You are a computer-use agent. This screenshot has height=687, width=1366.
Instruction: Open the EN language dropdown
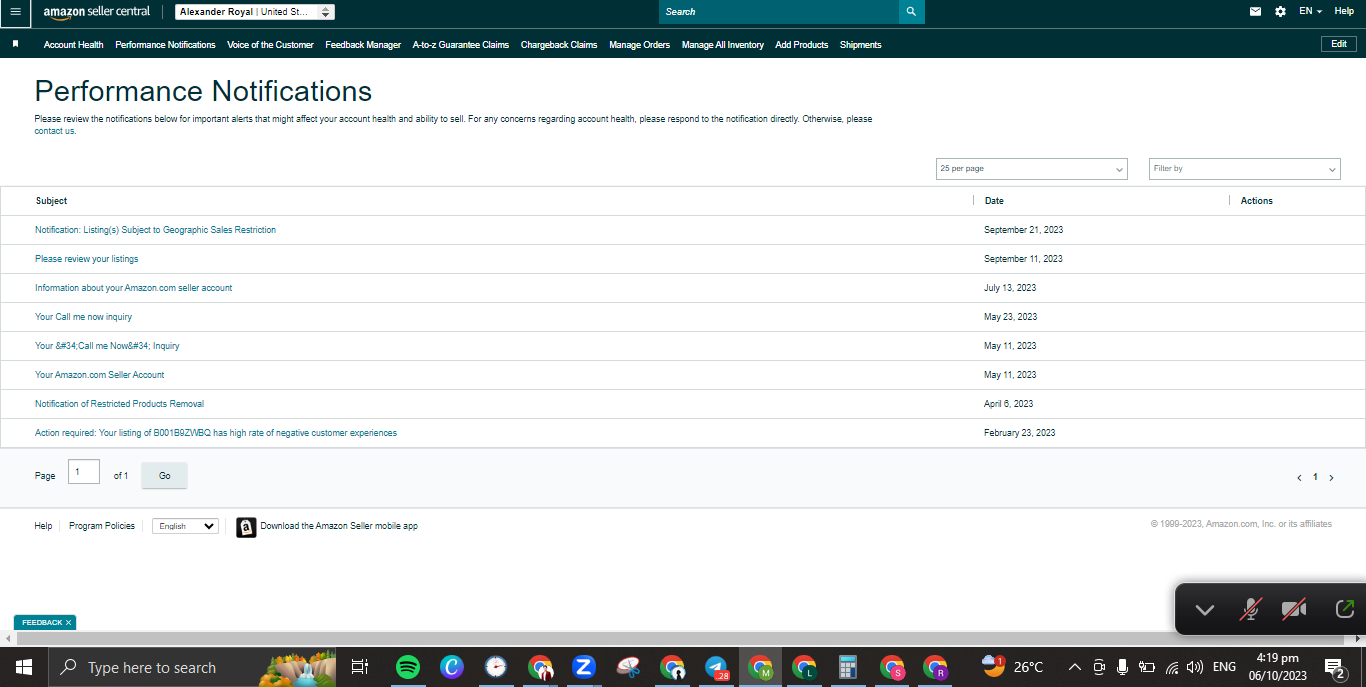click(x=1310, y=11)
